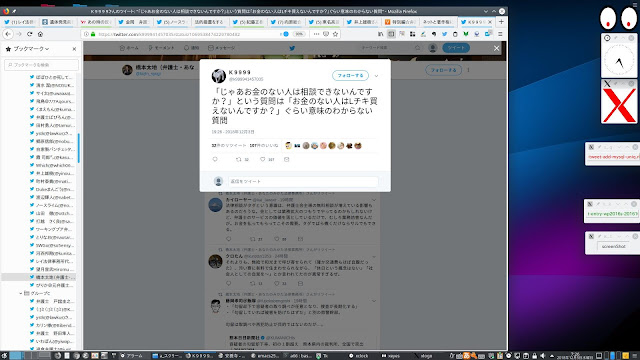640x360 pixels.
Task: Retweet the K9999 tweet
Action: click(239, 160)
